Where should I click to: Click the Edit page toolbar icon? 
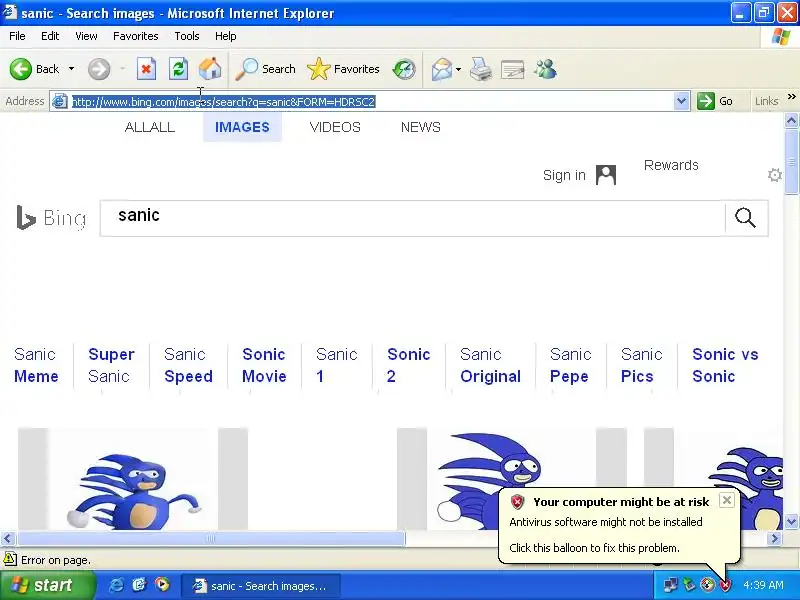(513, 69)
